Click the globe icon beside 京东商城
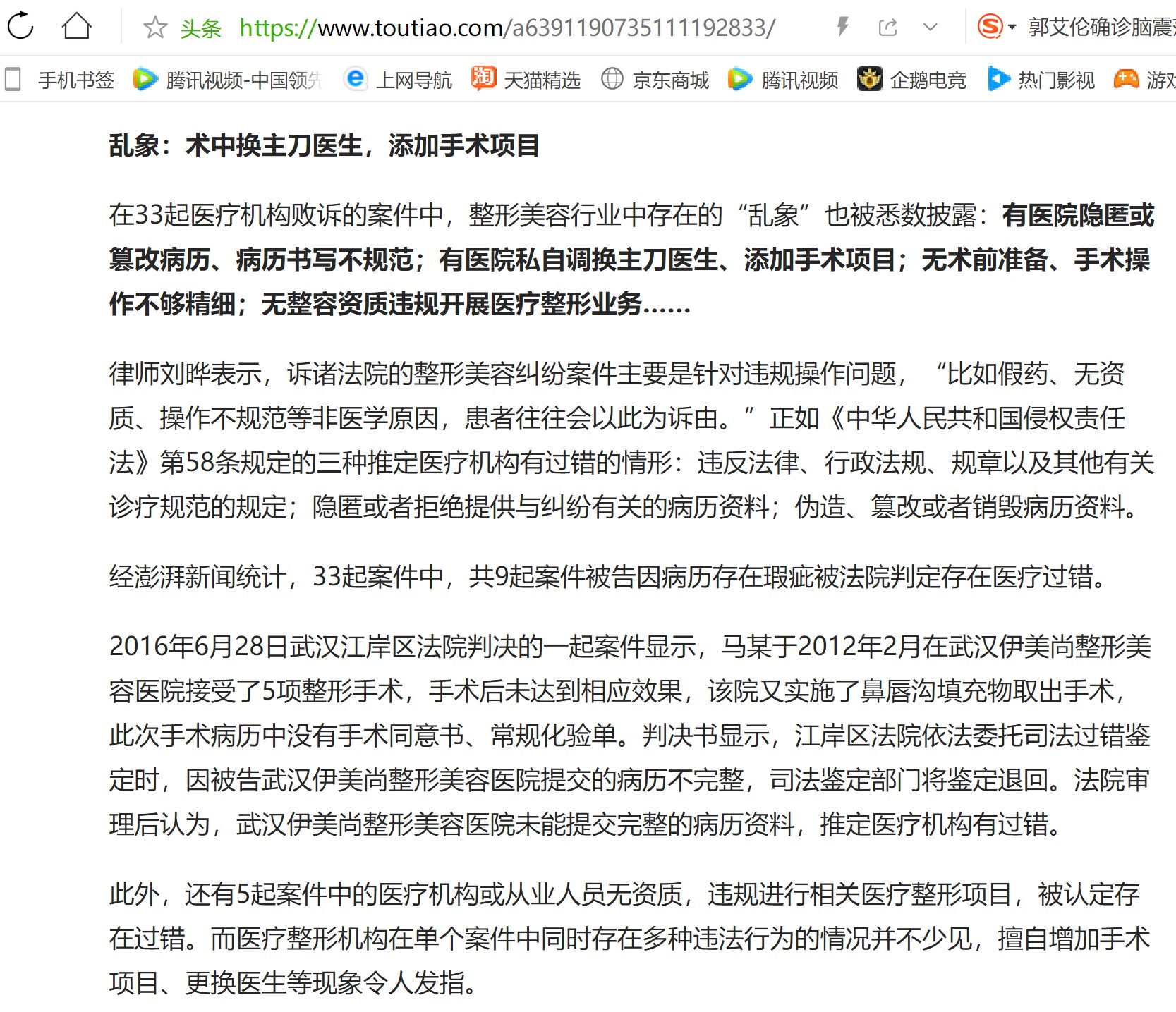 click(x=612, y=78)
